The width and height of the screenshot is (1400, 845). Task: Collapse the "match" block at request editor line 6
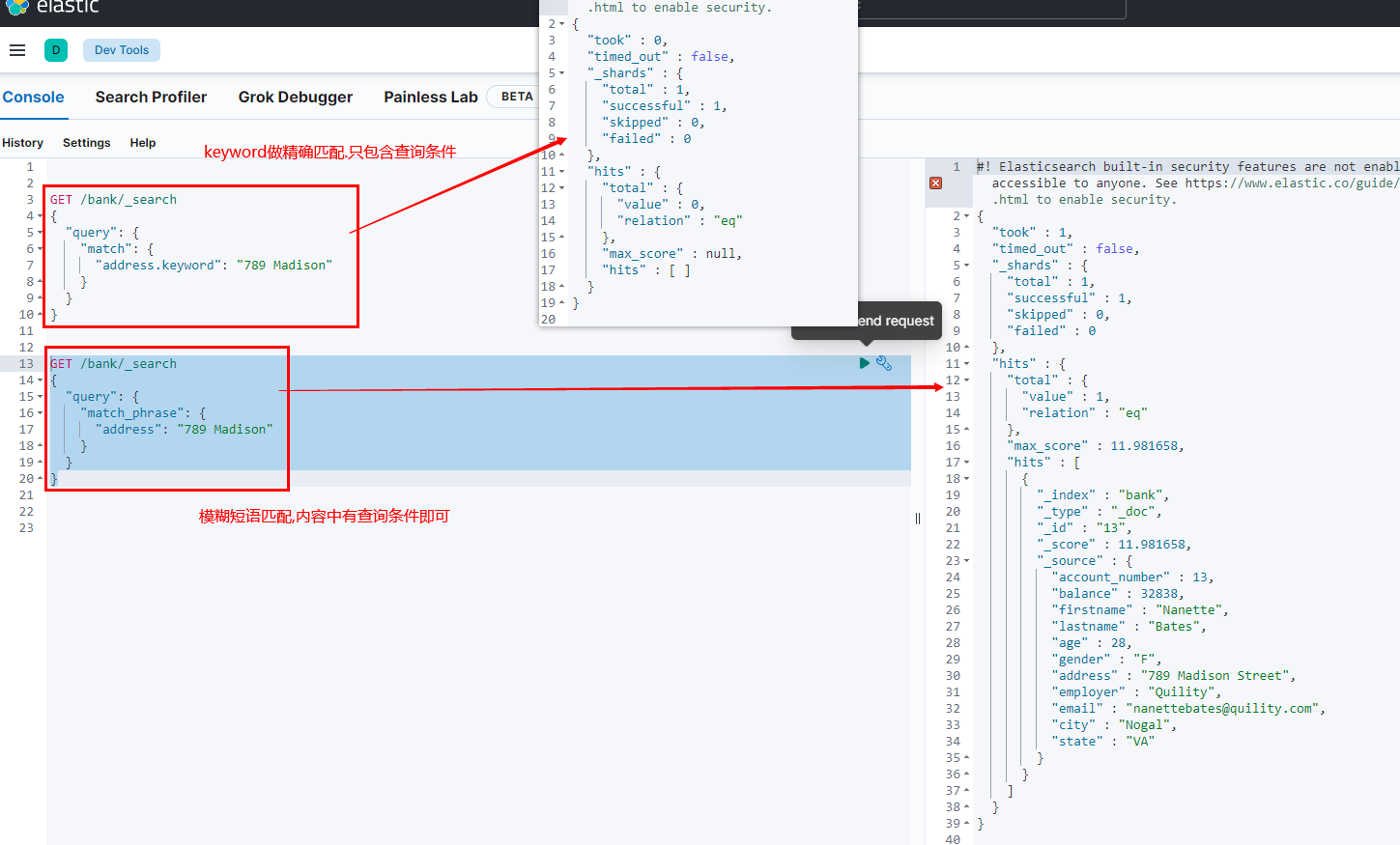[x=41, y=249]
